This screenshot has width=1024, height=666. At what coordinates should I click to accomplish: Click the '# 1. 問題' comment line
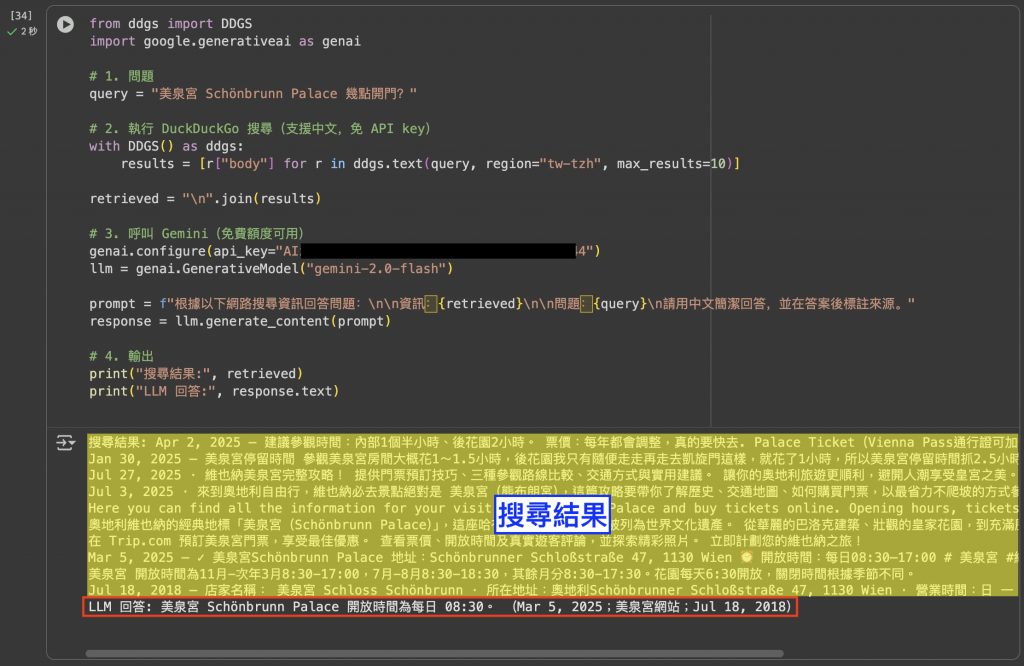point(121,76)
